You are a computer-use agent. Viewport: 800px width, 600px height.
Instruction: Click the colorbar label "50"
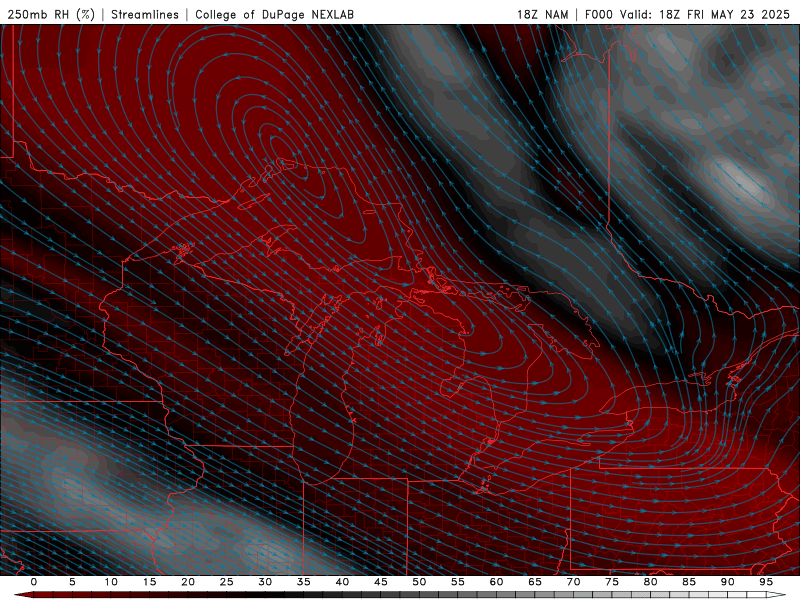pyautogui.click(x=419, y=582)
